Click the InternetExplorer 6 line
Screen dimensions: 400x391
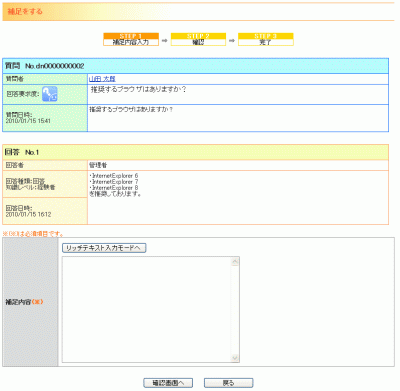click(114, 176)
